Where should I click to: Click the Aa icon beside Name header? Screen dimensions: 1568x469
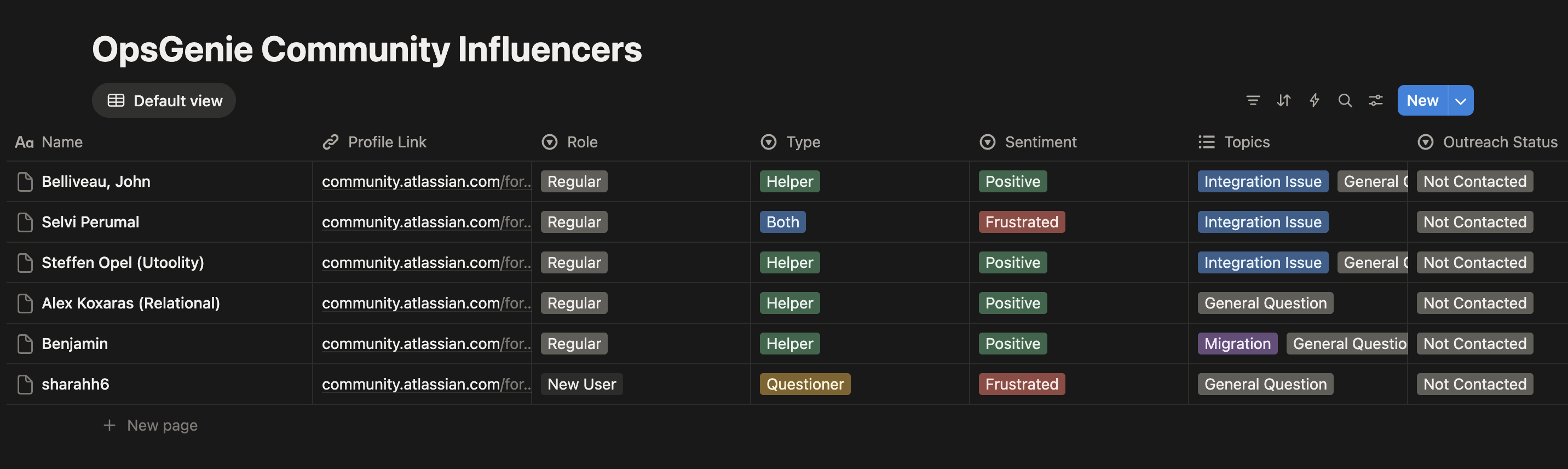click(x=24, y=141)
